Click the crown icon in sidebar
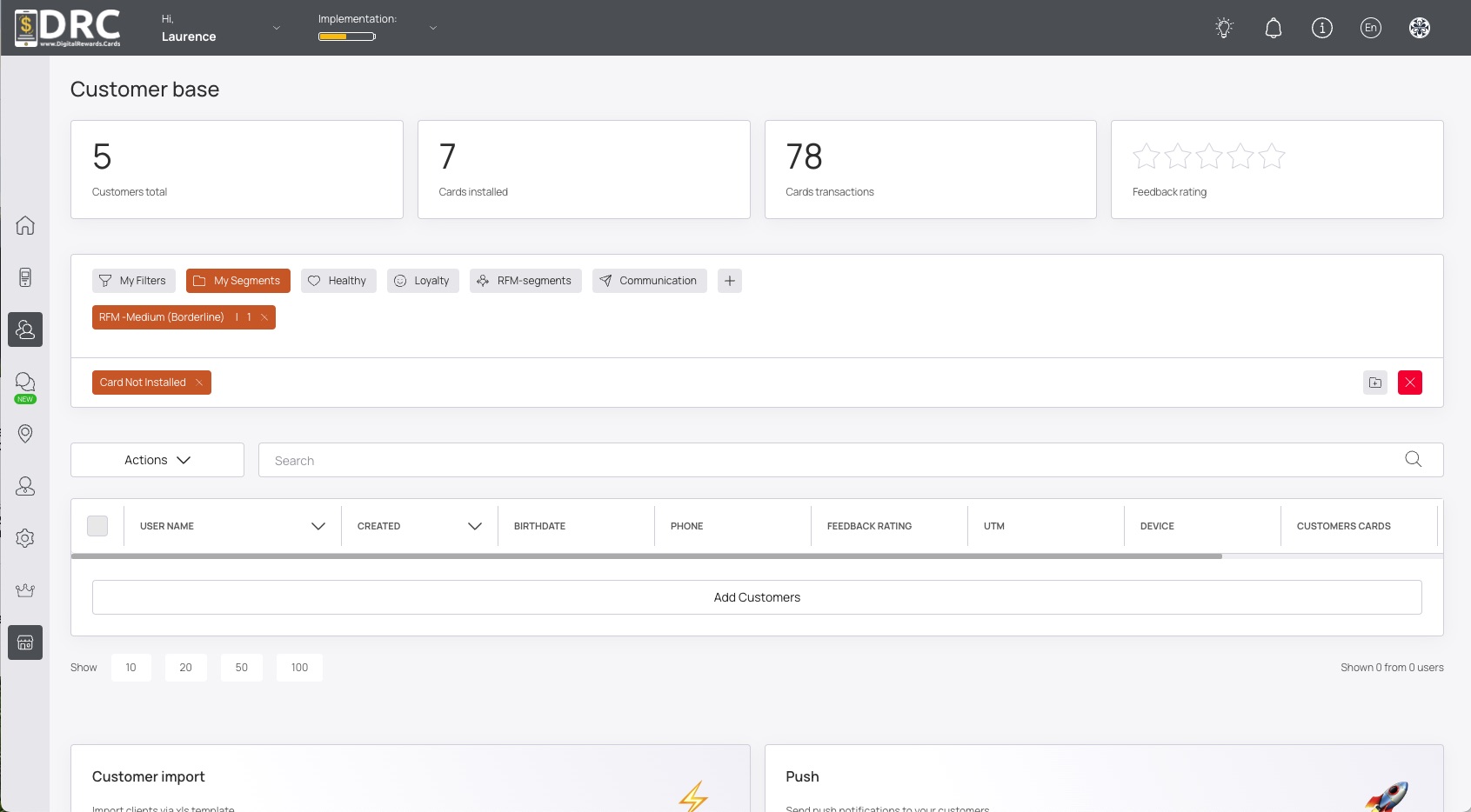The height and width of the screenshot is (812, 1471). [x=25, y=590]
